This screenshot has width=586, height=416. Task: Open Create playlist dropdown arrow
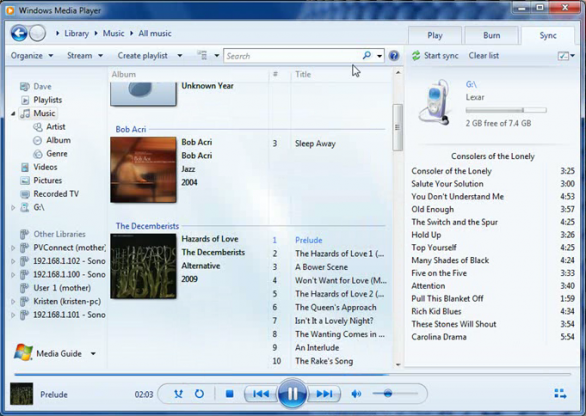click(x=180, y=56)
